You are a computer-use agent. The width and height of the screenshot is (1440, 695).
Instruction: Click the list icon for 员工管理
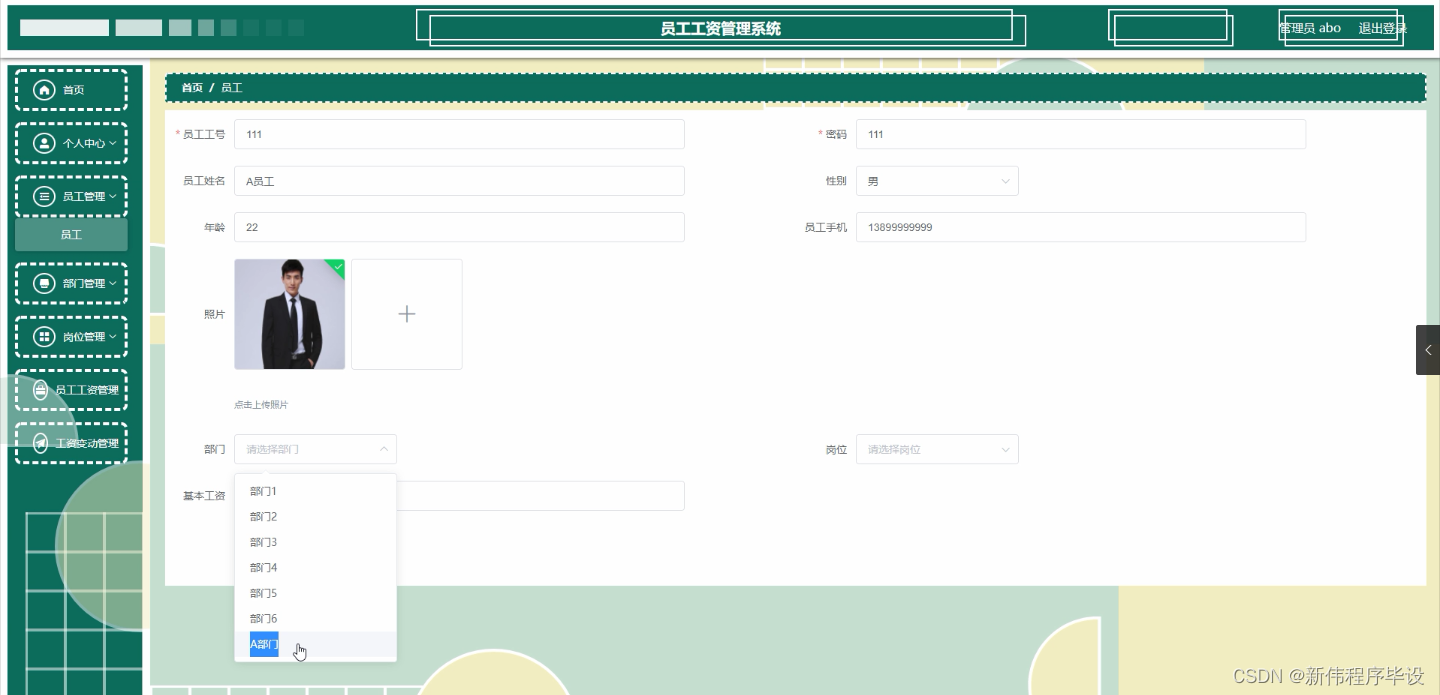(44, 197)
